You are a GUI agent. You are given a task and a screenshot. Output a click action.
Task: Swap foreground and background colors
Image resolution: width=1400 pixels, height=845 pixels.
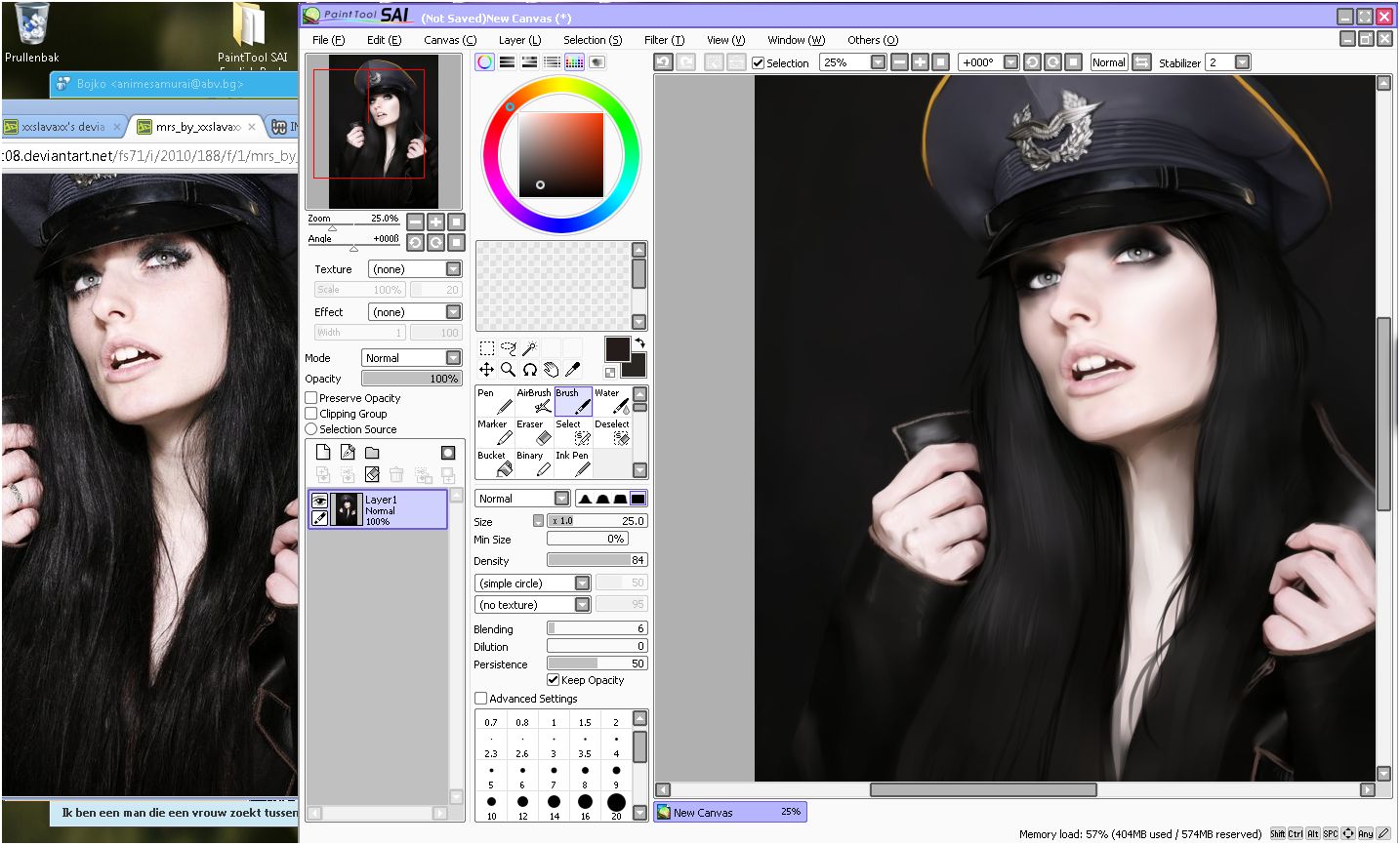click(x=639, y=342)
